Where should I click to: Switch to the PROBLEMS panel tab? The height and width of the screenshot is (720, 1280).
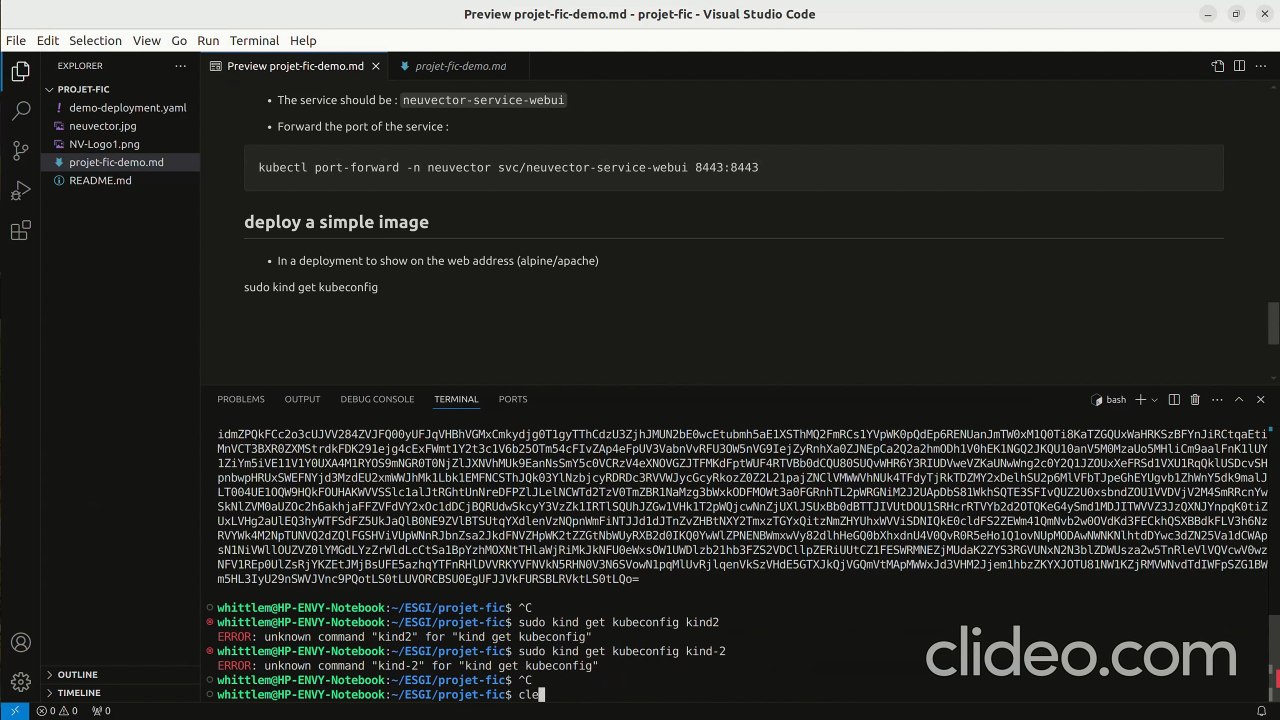click(x=241, y=399)
